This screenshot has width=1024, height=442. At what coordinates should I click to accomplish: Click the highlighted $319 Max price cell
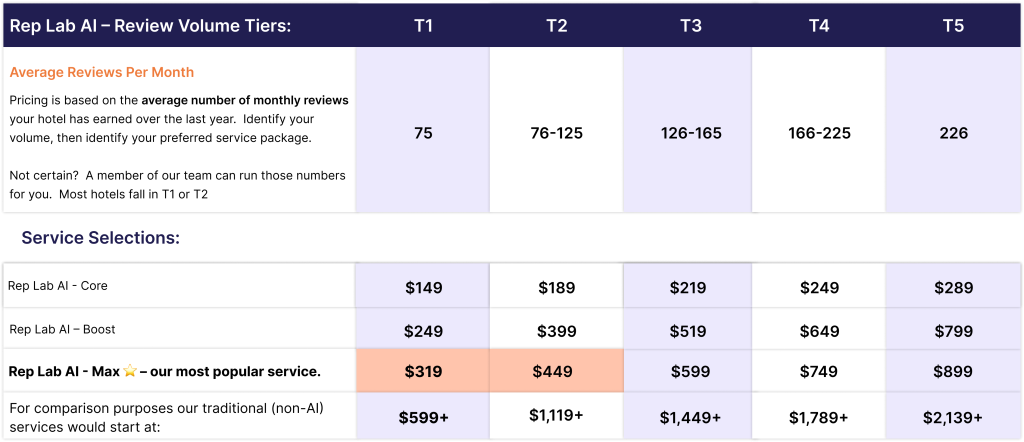point(423,371)
